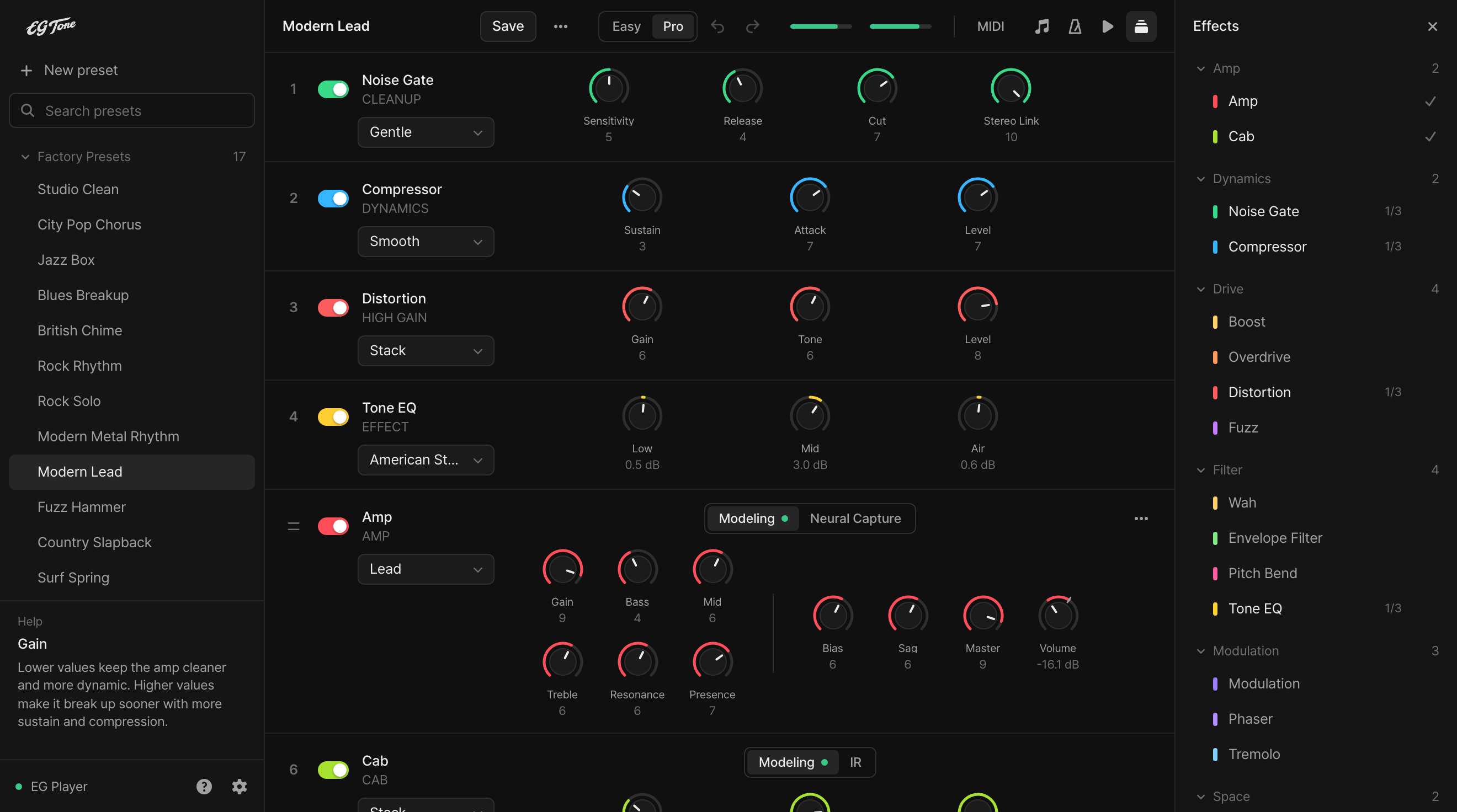Screen dimensions: 1457x812
Task: Click the EG Tone logo
Action: 51,26
